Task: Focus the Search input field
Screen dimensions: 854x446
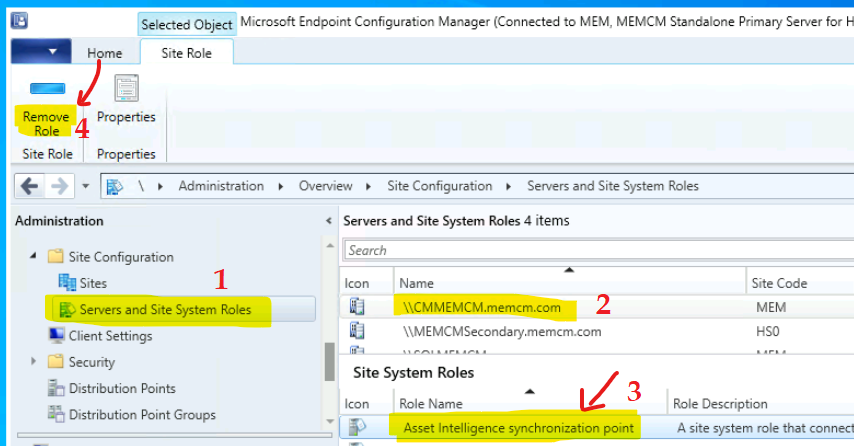Action: click(x=599, y=250)
